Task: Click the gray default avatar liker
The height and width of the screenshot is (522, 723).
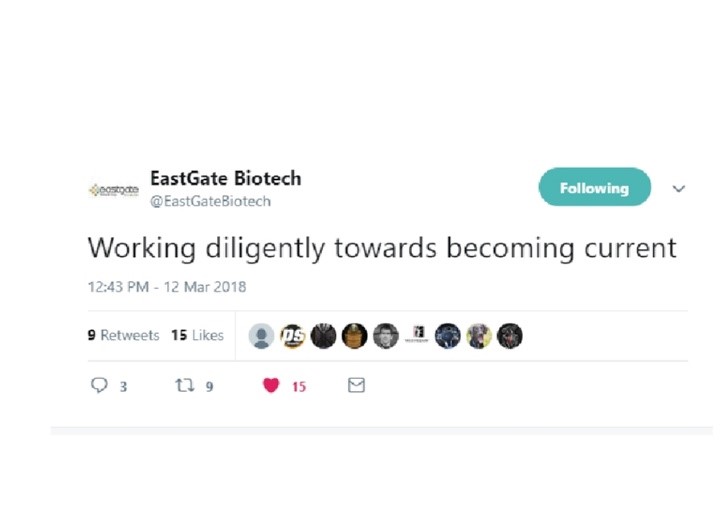Action: coord(261,336)
